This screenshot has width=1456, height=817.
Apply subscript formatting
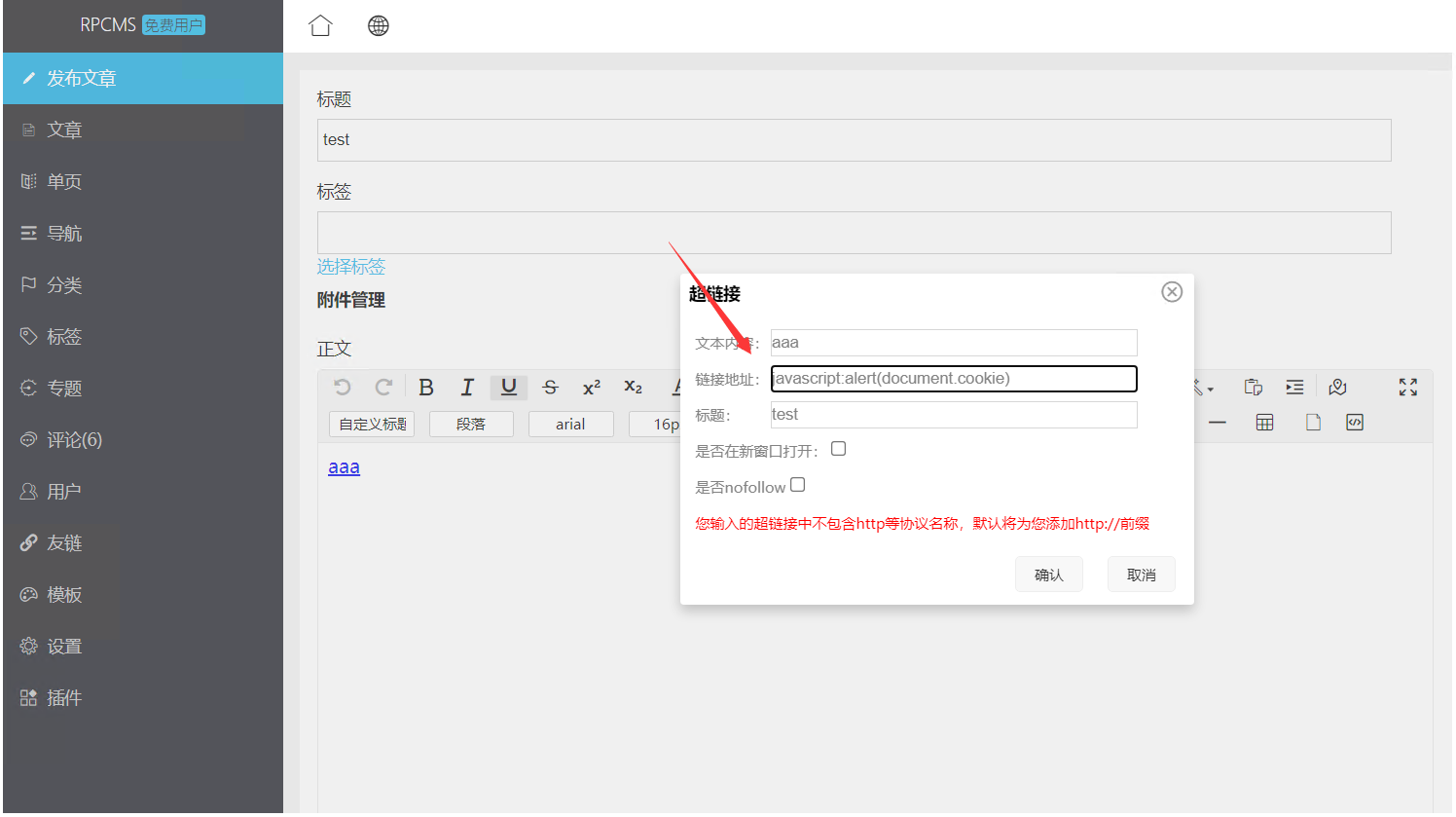[634, 388]
